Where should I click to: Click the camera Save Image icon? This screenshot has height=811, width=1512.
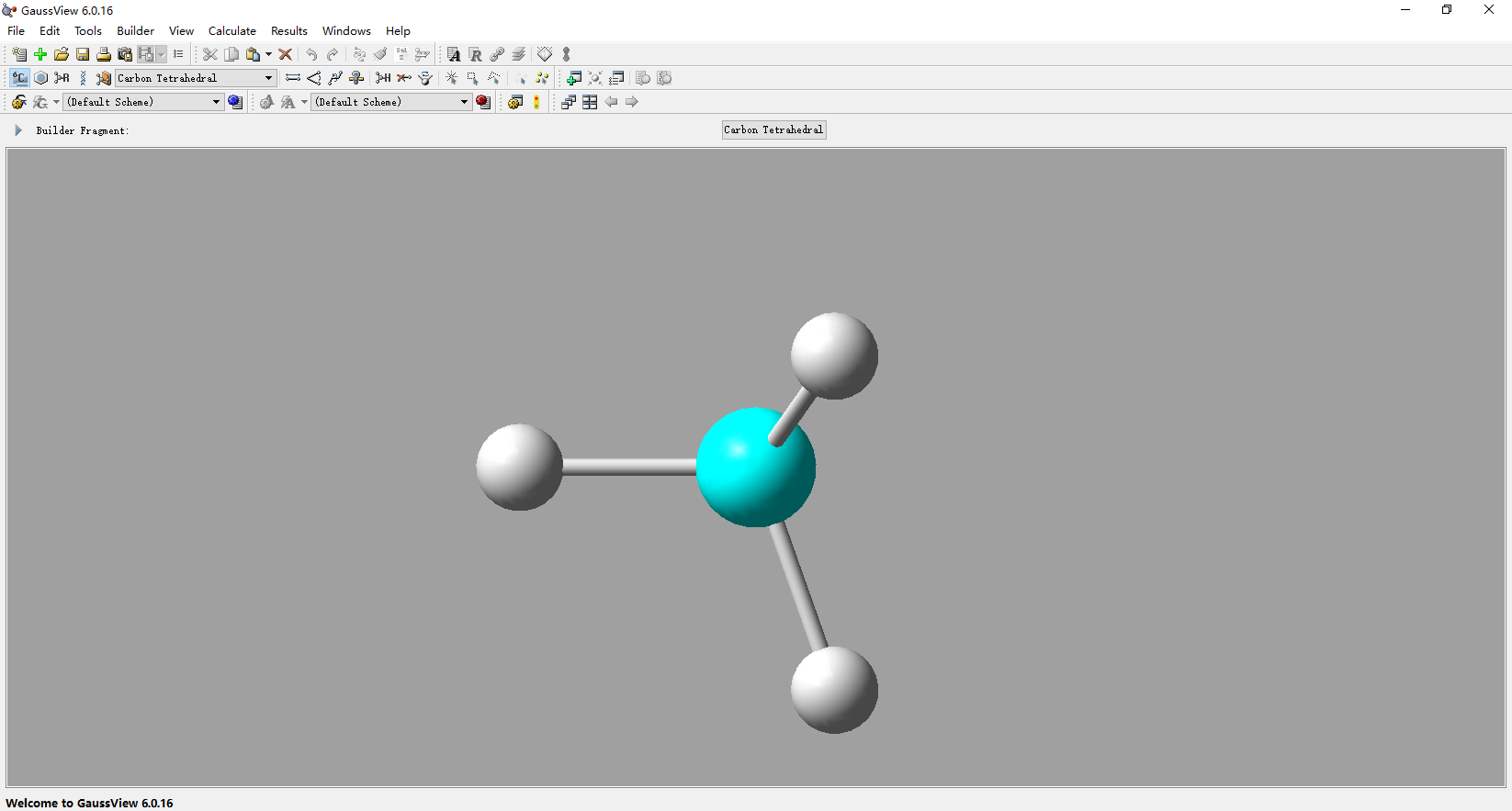point(125,54)
